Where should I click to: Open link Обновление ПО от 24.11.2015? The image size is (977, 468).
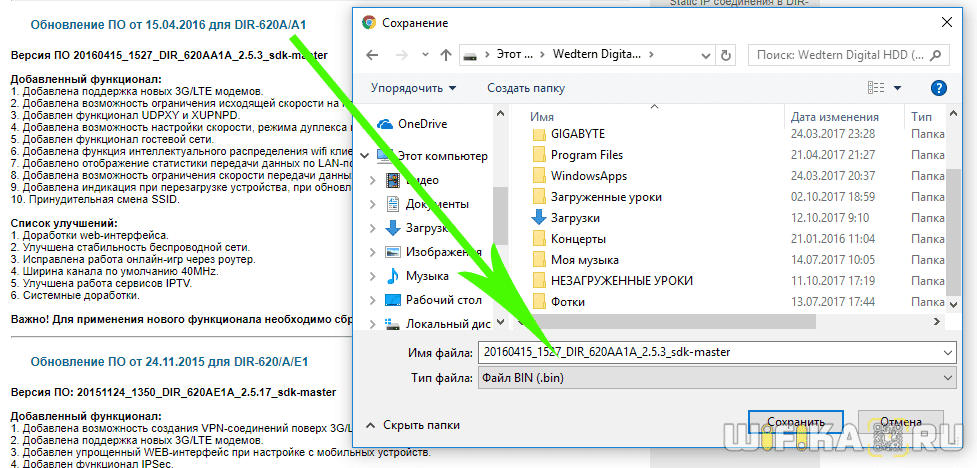coord(170,362)
